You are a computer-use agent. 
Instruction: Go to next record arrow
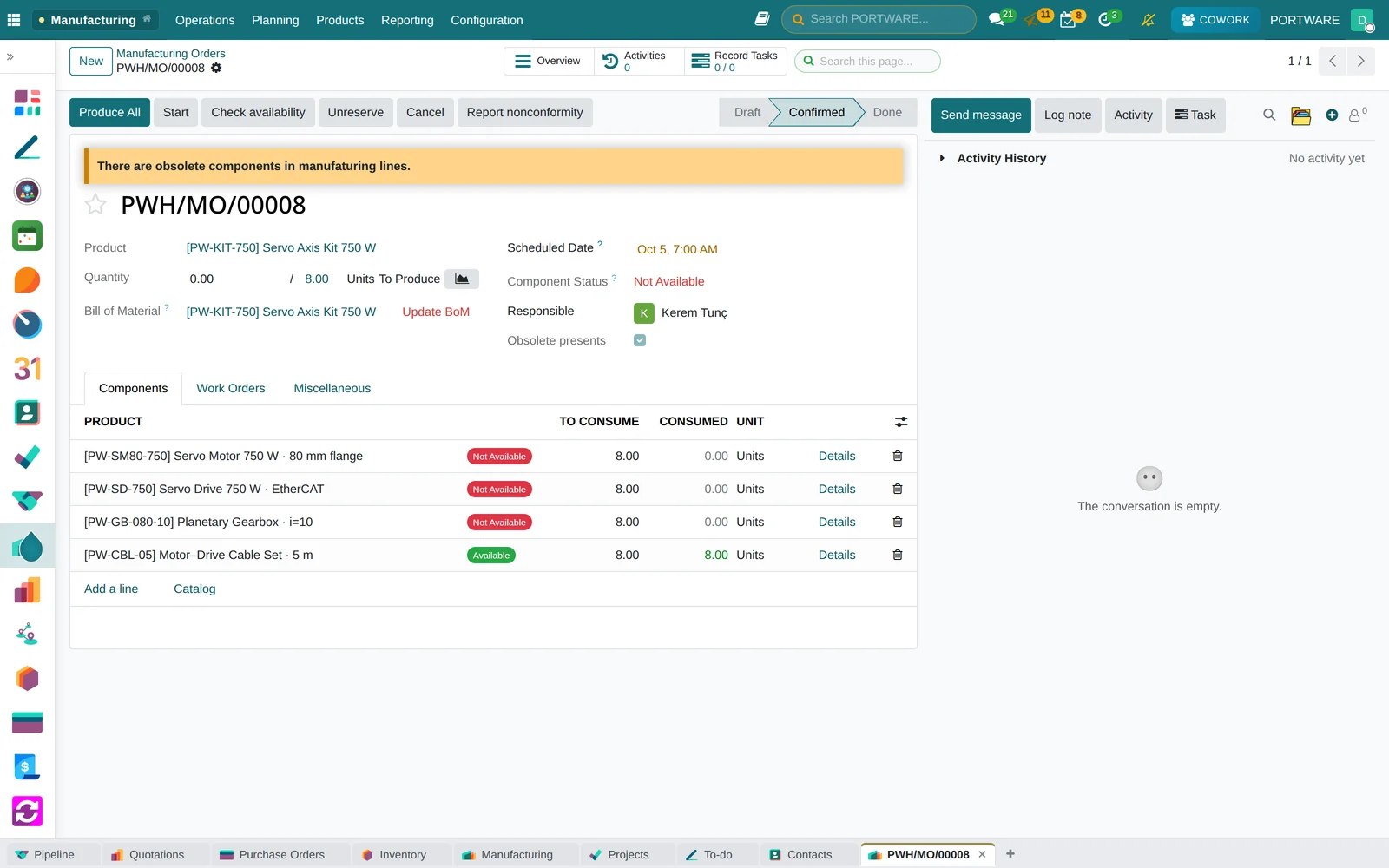pos(1360,61)
